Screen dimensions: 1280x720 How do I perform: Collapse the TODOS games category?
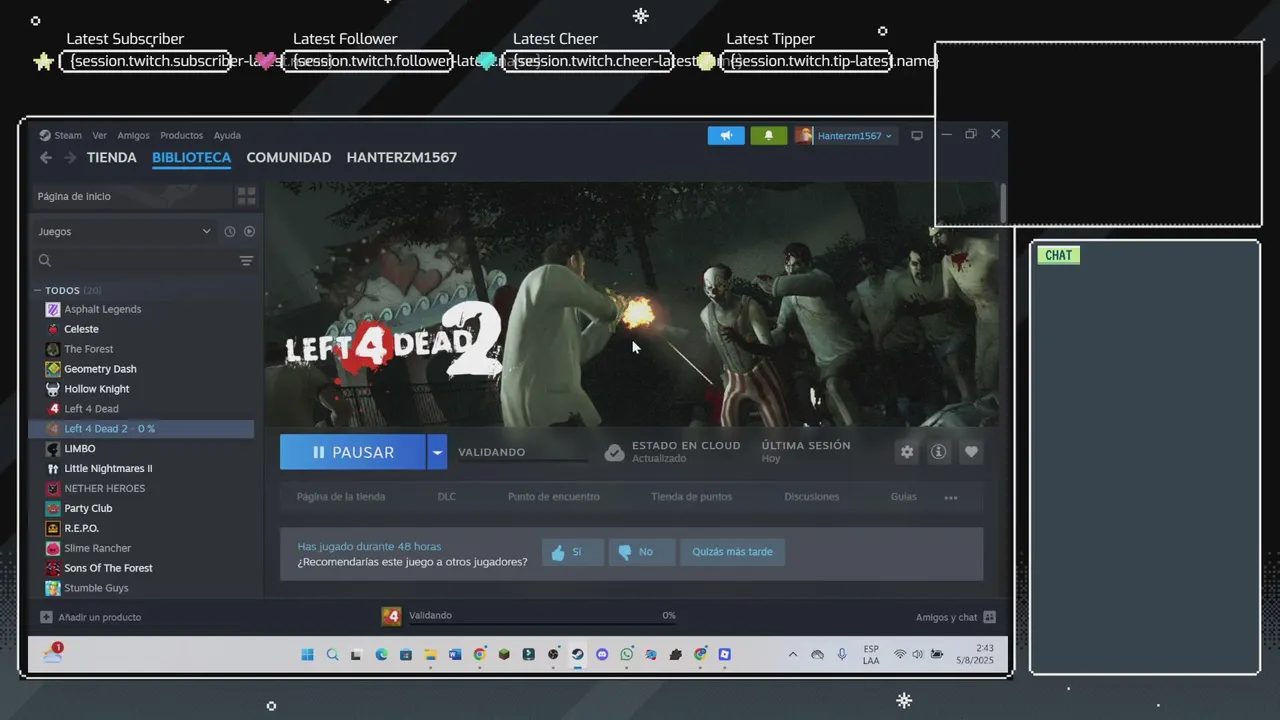point(38,290)
